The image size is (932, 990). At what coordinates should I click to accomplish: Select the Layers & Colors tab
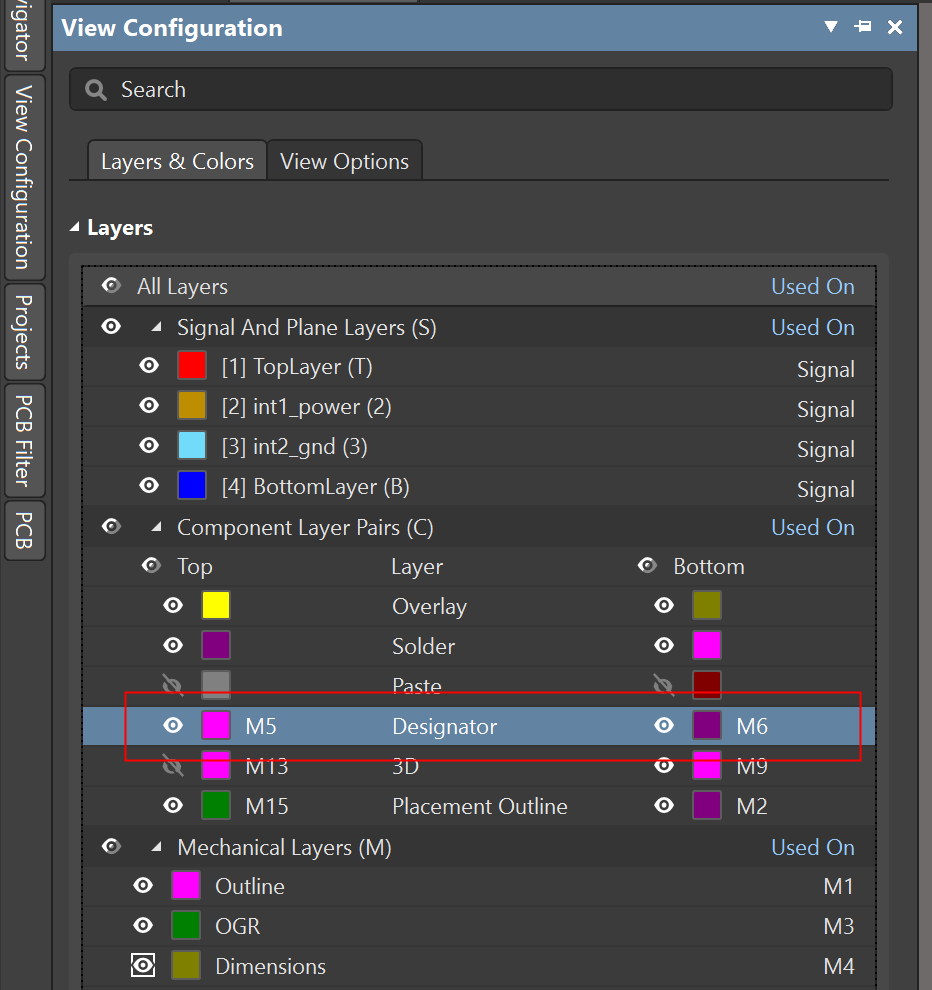177,160
